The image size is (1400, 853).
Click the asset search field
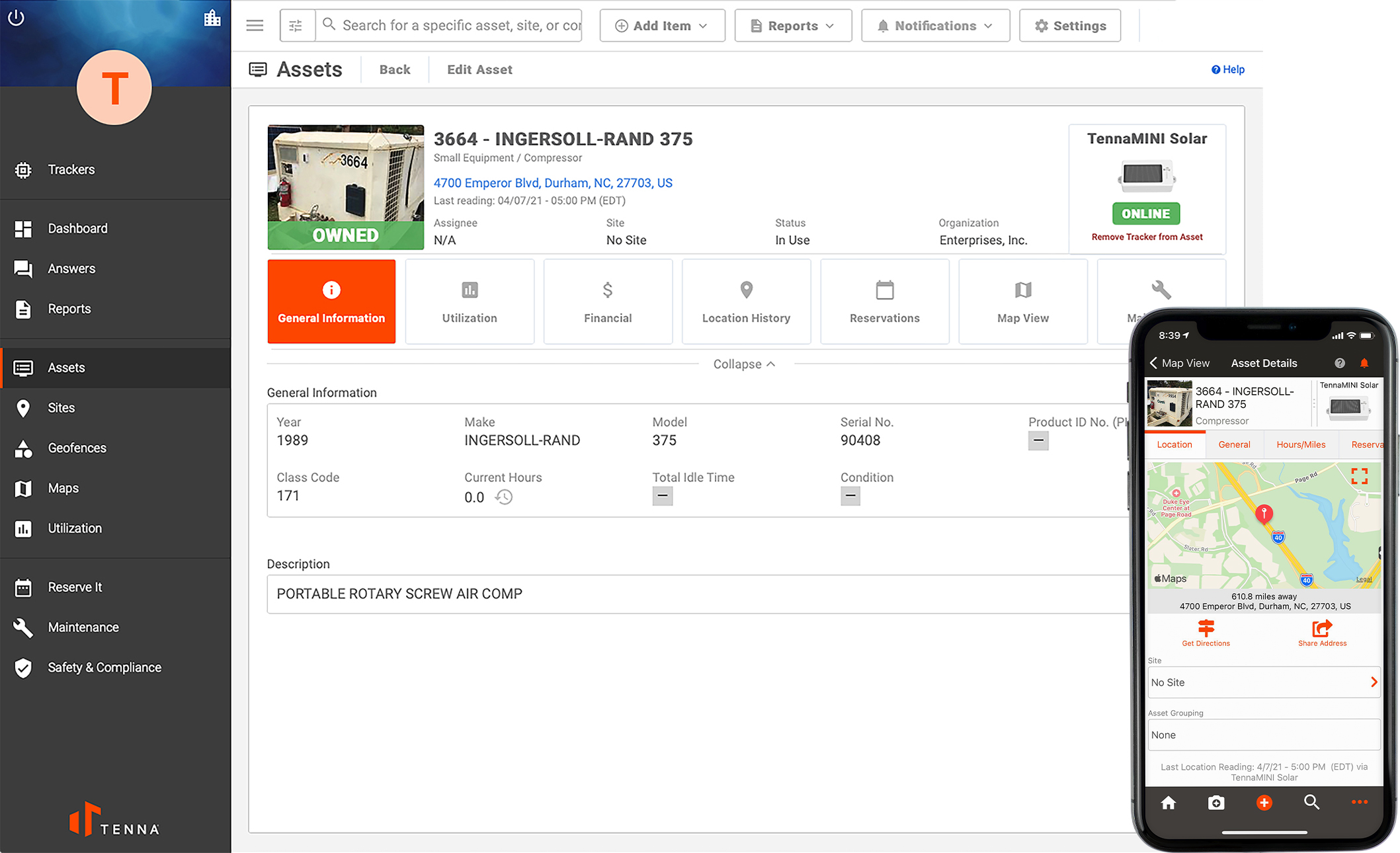pos(449,26)
